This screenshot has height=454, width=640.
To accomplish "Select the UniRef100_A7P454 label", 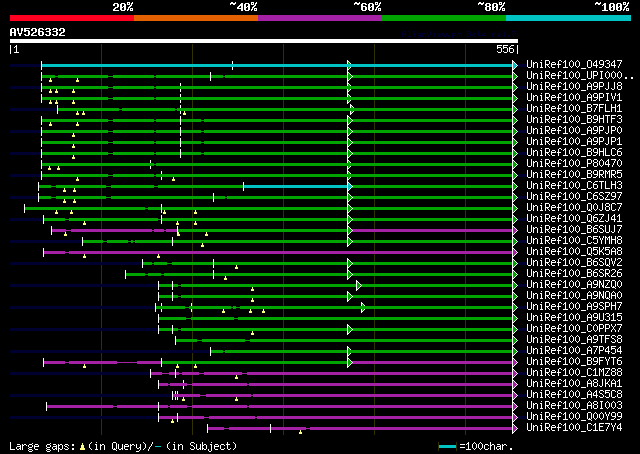I will 574,351.
